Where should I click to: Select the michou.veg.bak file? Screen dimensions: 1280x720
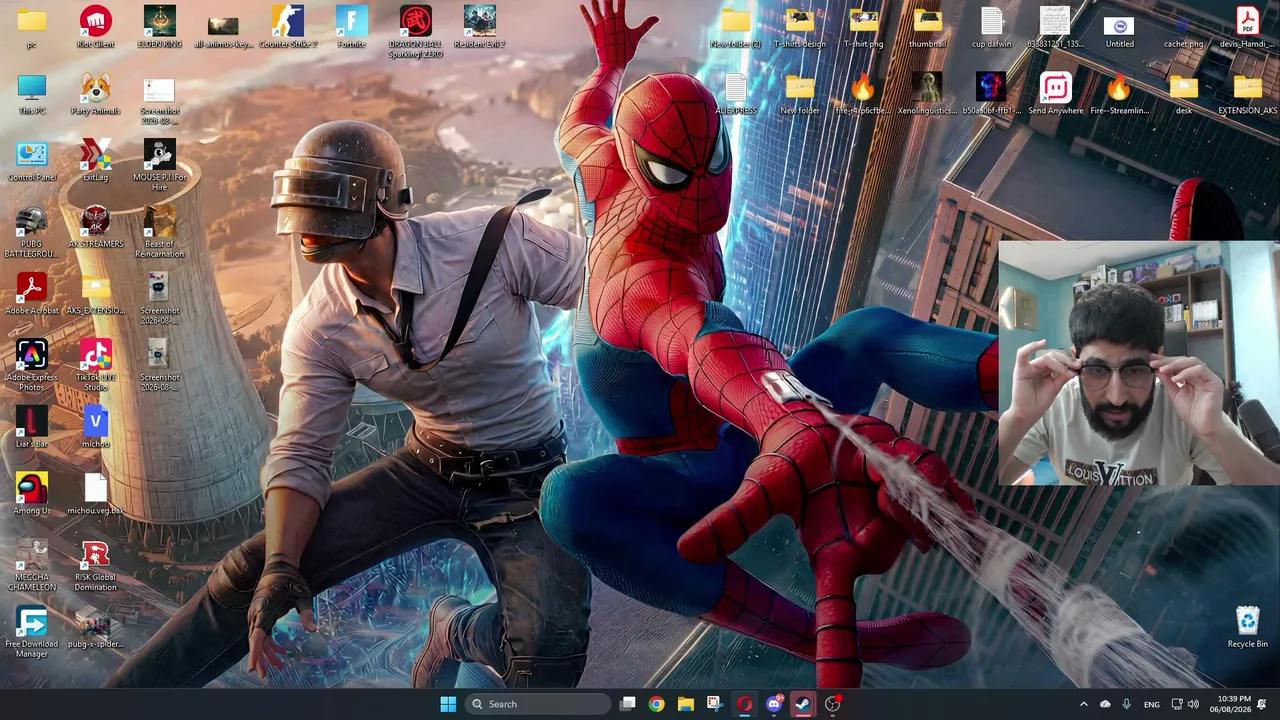(95, 495)
